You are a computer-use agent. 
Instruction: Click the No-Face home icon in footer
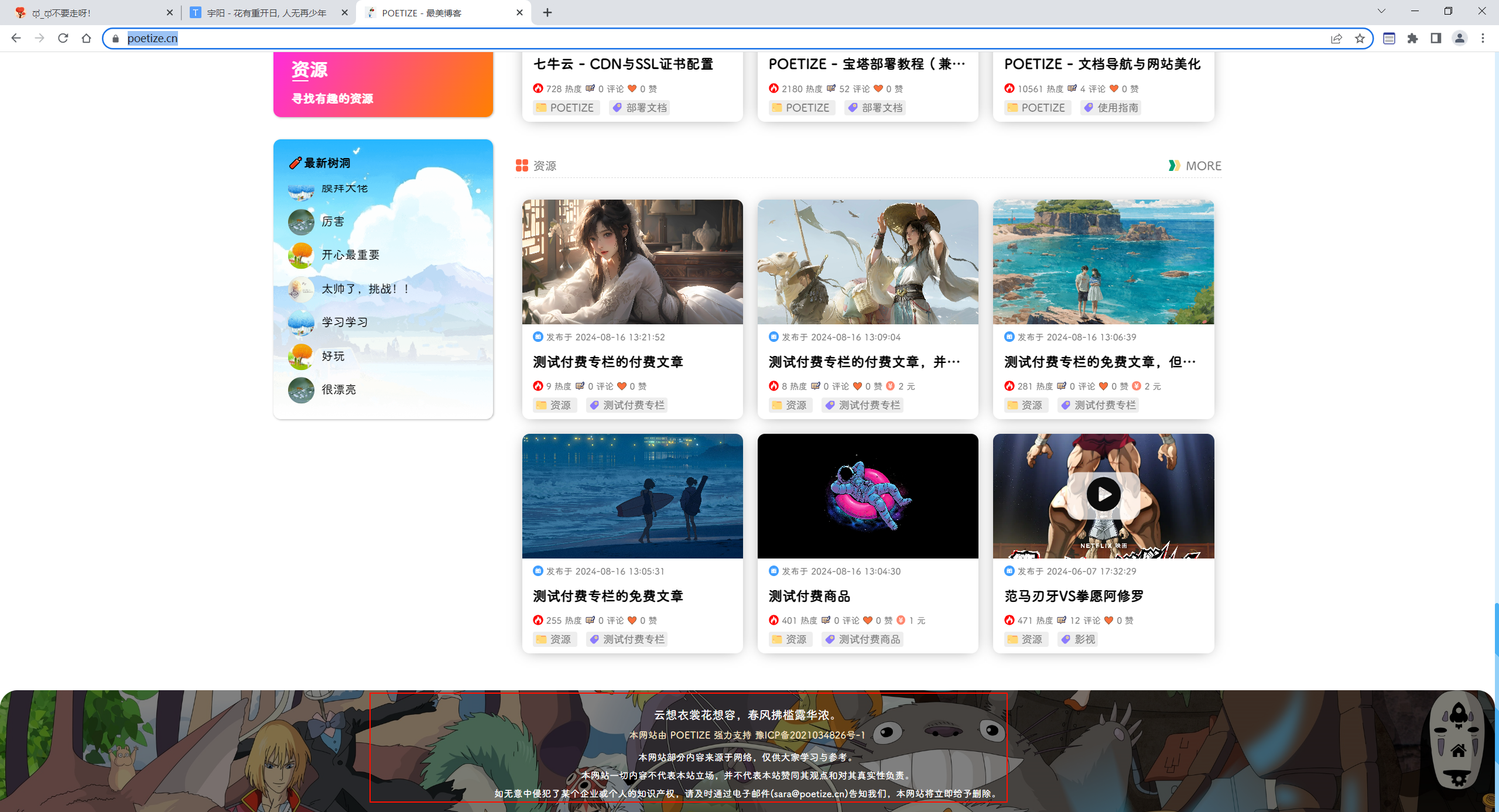[x=1459, y=750]
